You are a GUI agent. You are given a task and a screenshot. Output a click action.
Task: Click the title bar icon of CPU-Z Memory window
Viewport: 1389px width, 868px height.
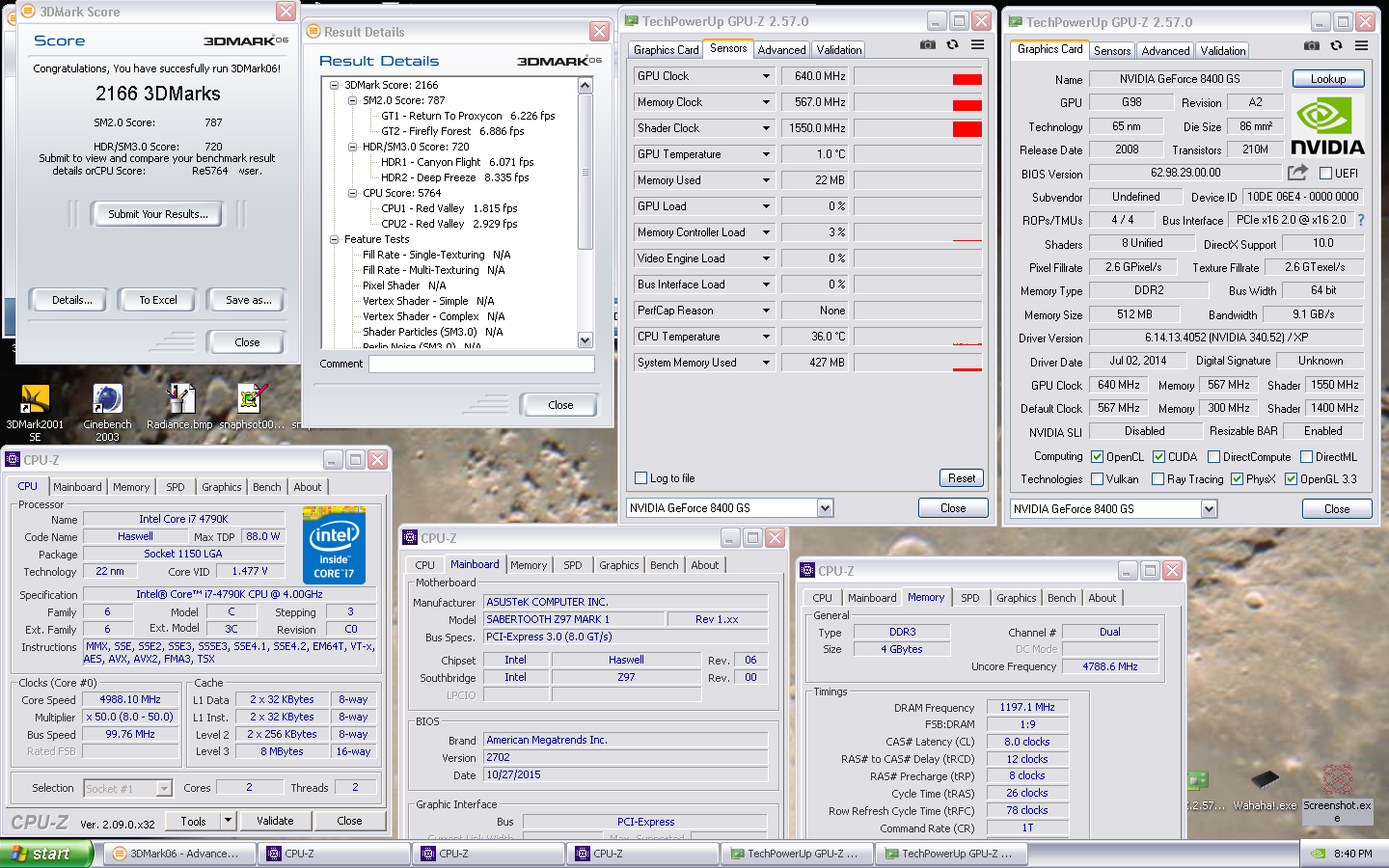808,571
